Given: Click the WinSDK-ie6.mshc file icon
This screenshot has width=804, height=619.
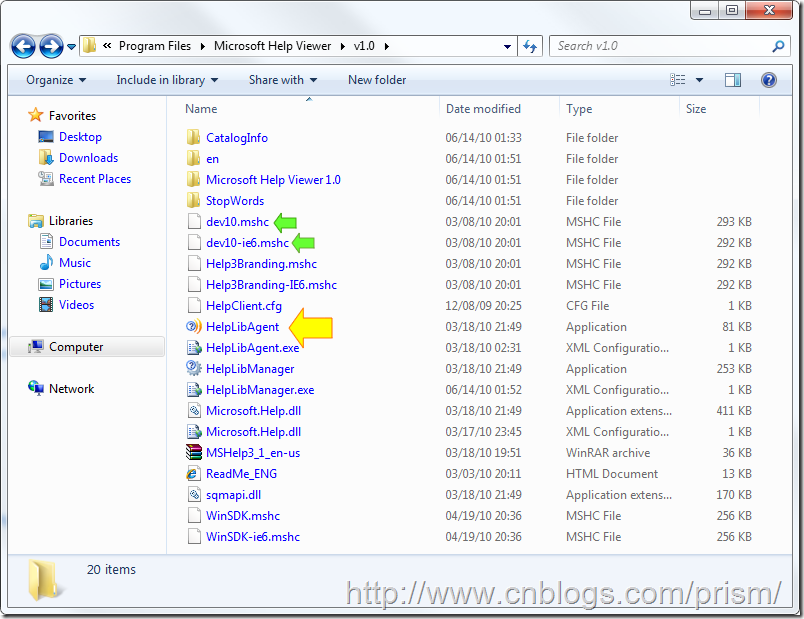Looking at the screenshot, I should click(194, 536).
